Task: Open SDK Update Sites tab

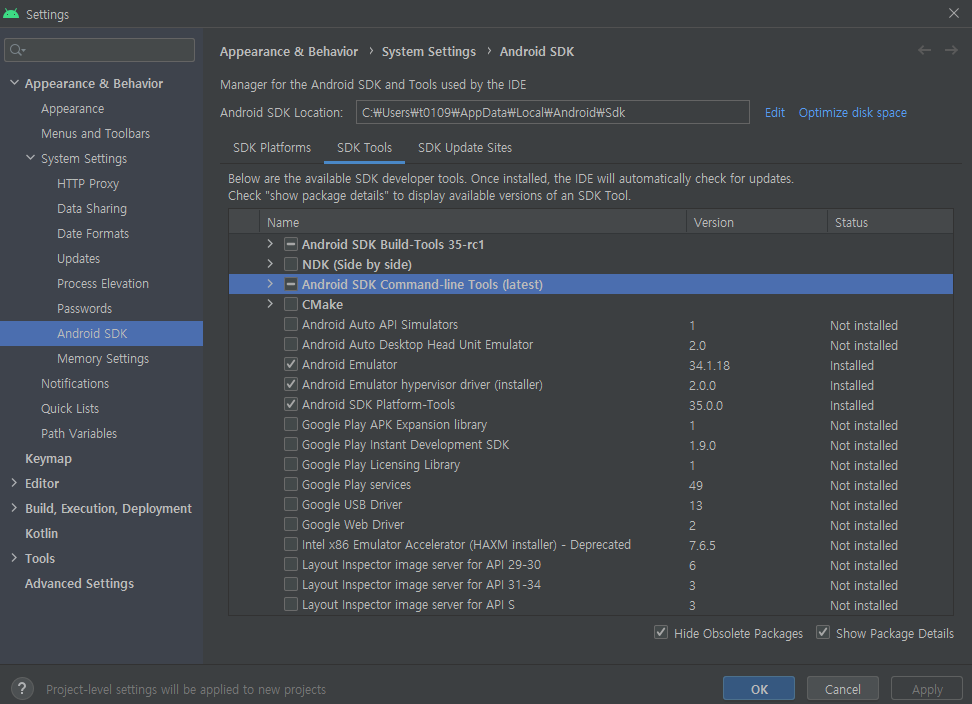Action: tap(465, 147)
